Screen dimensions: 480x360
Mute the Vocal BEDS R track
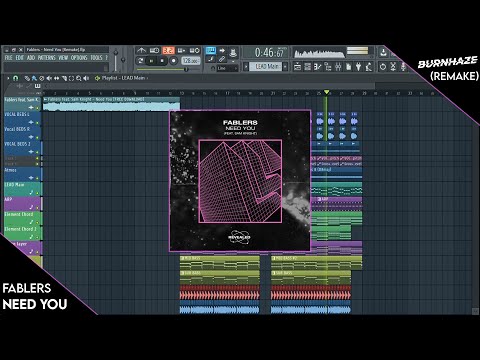[37, 137]
